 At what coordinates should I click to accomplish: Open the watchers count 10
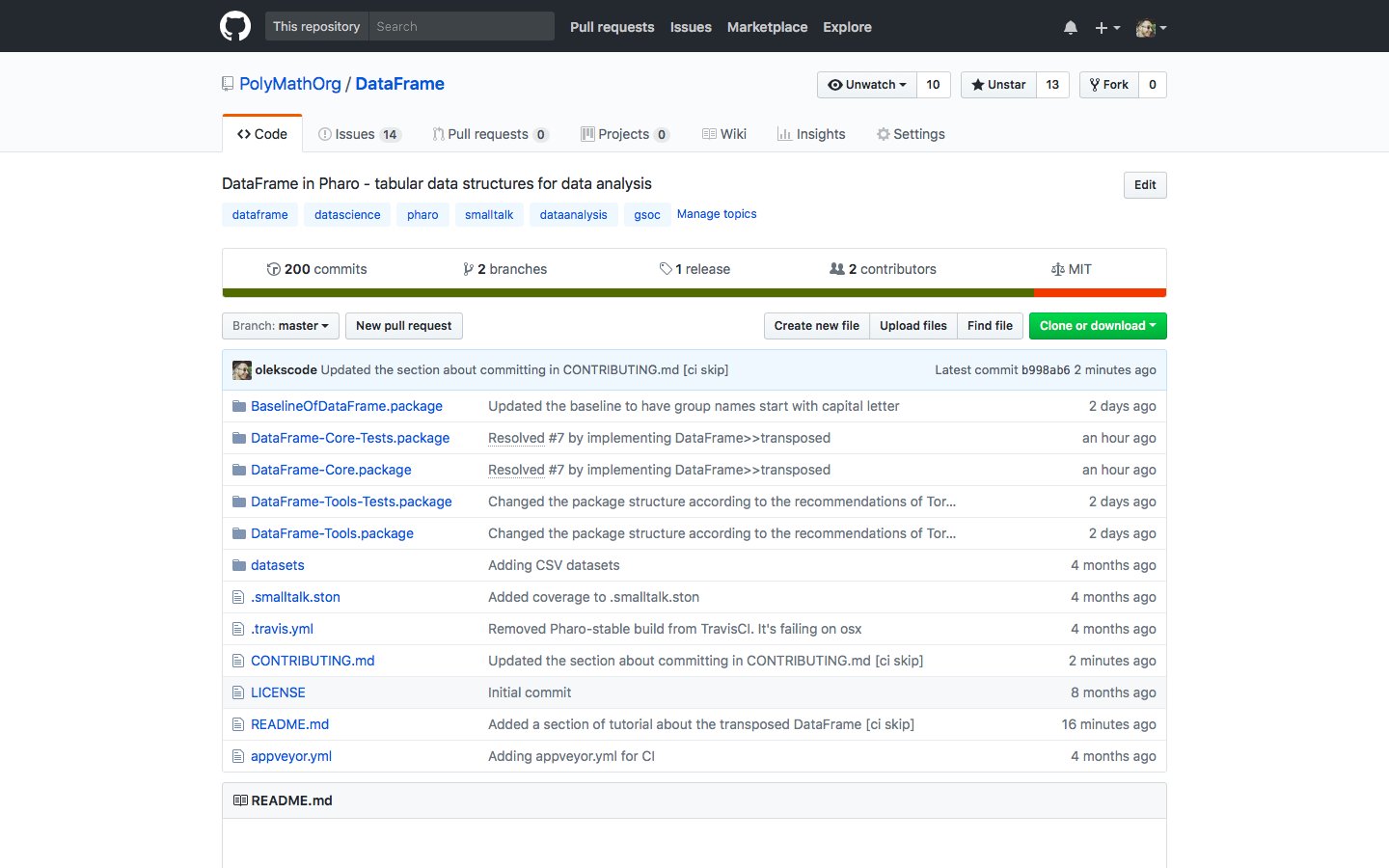pyautogui.click(x=933, y=85)
